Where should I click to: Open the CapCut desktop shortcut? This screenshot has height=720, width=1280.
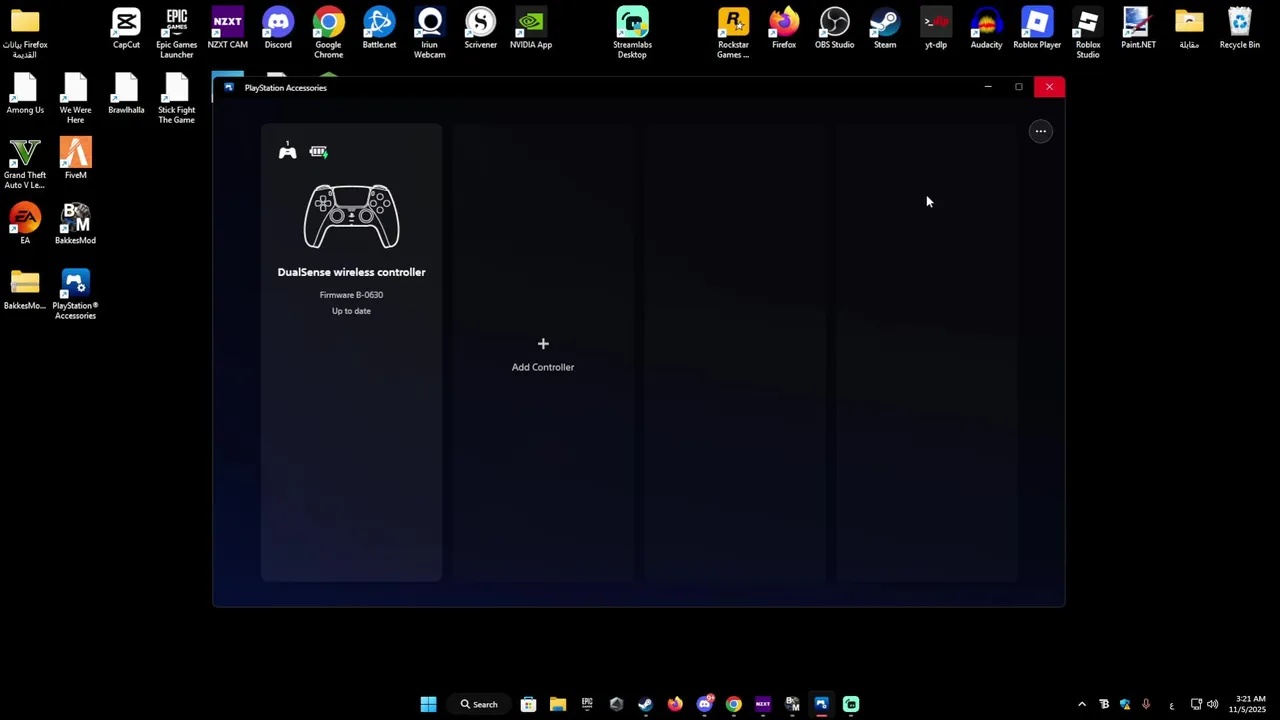click(x=126, y=29)
